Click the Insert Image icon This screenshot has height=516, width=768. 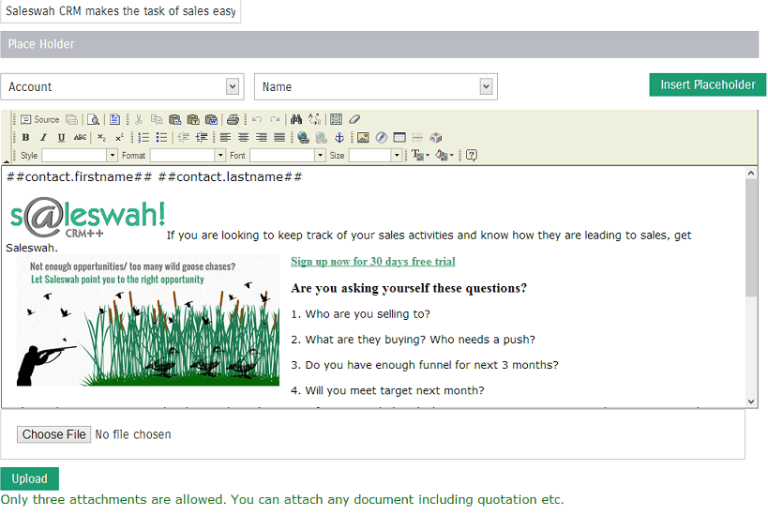point(363,138)
